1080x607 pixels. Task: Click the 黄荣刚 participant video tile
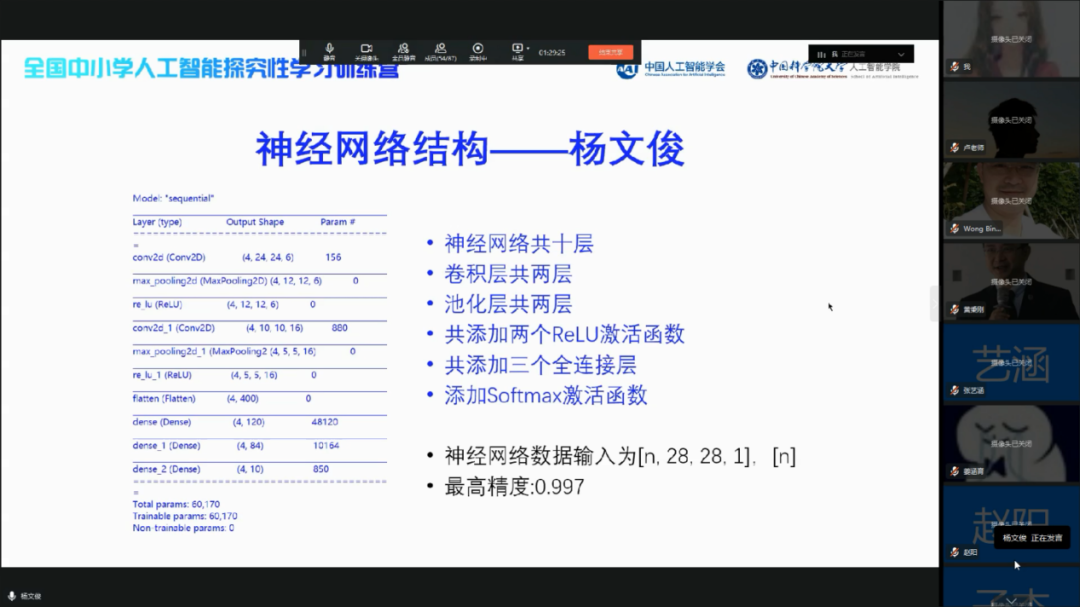click(x=1011, y=281)
